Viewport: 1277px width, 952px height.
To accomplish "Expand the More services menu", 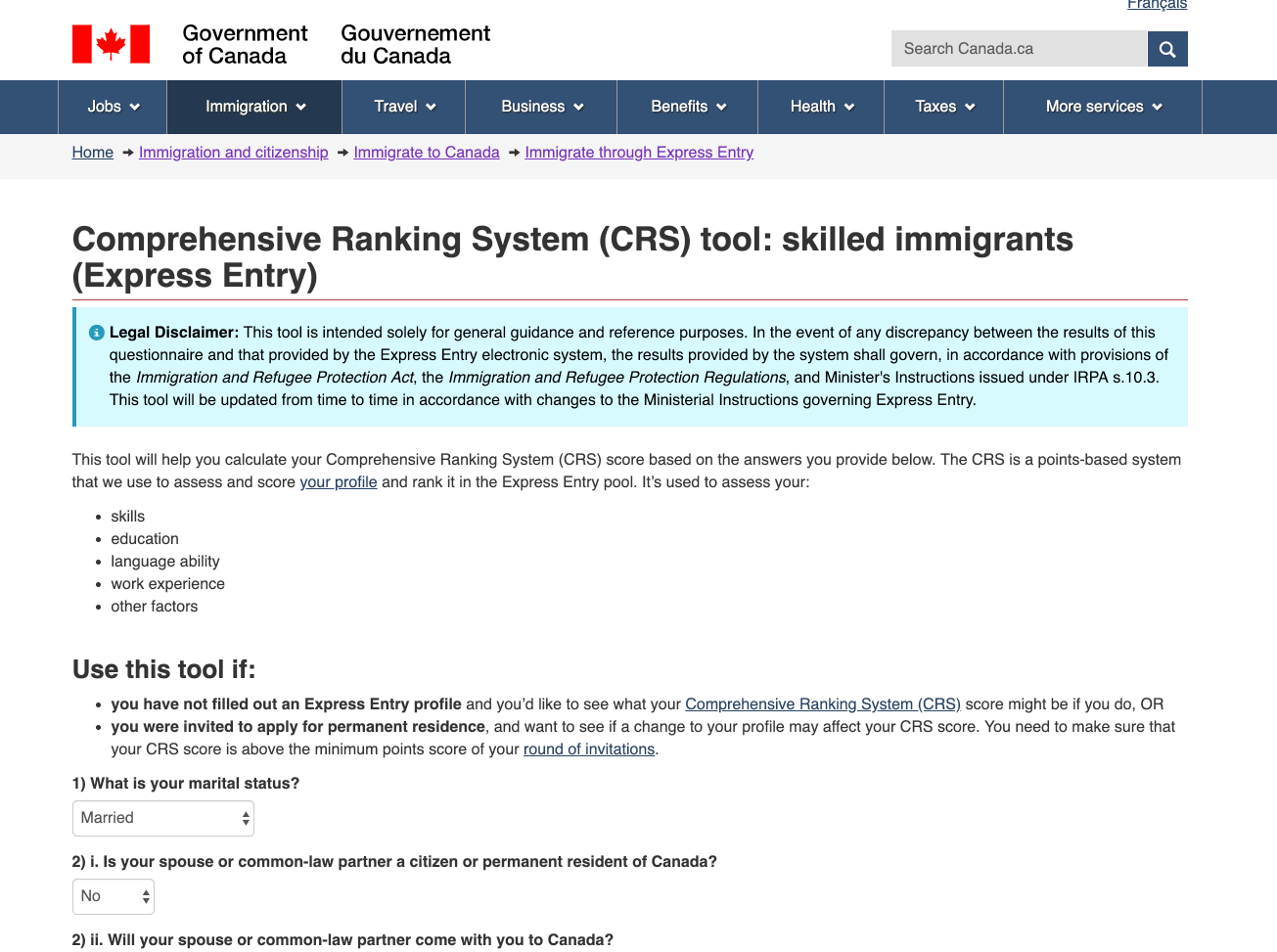I will [1103, 107].
